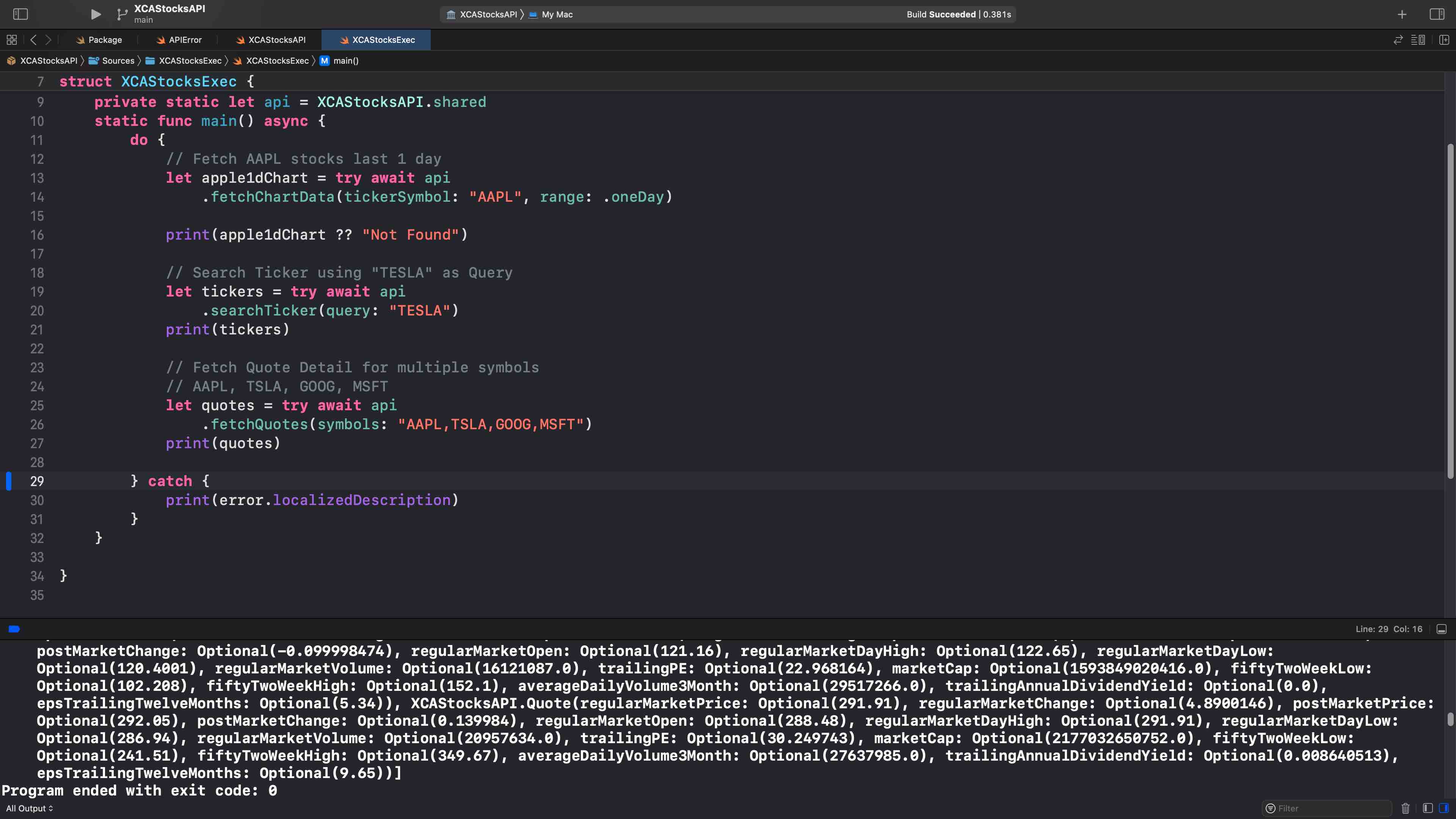Viewport: 1456px width, 819px height.
Task: Click the add plus button in toolbar
Action: 1402,14
